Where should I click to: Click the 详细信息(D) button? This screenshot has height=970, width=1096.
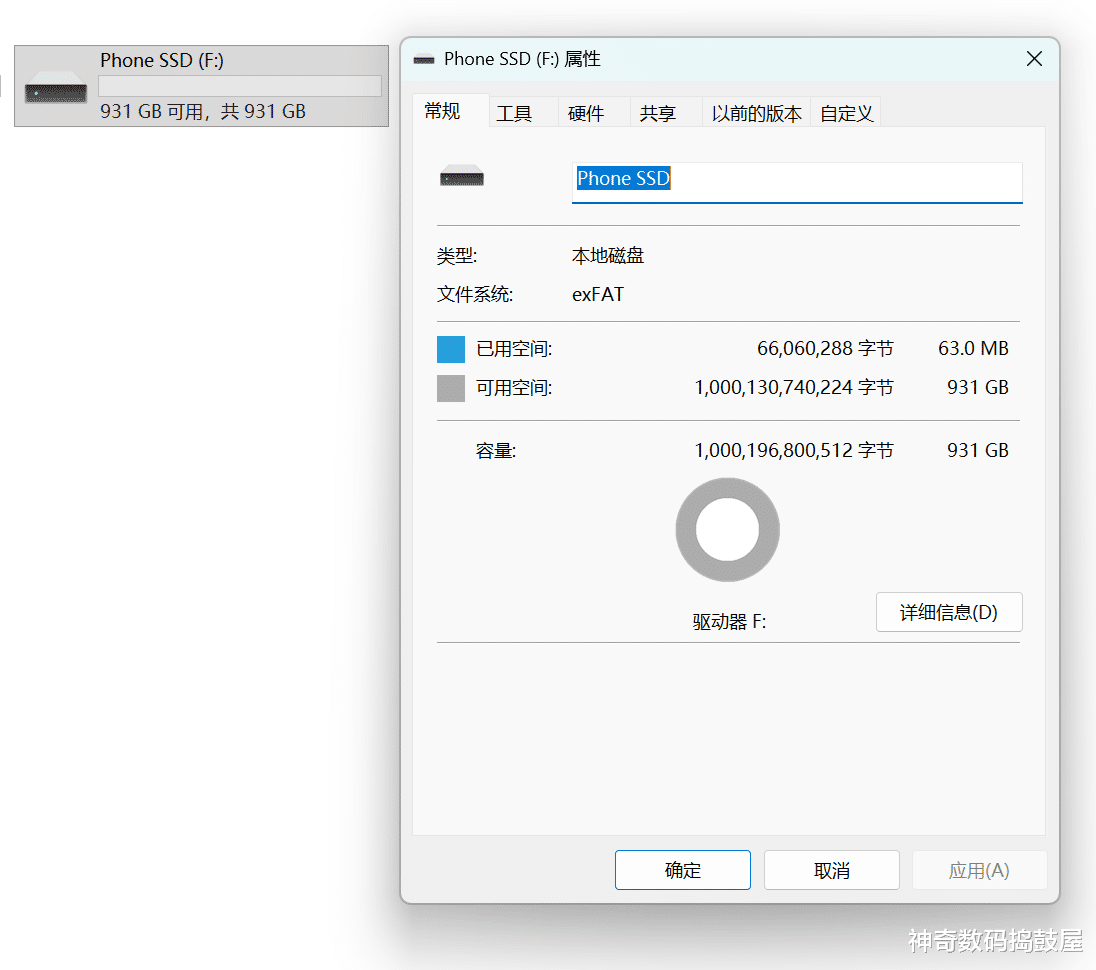[x=949, y=612]
